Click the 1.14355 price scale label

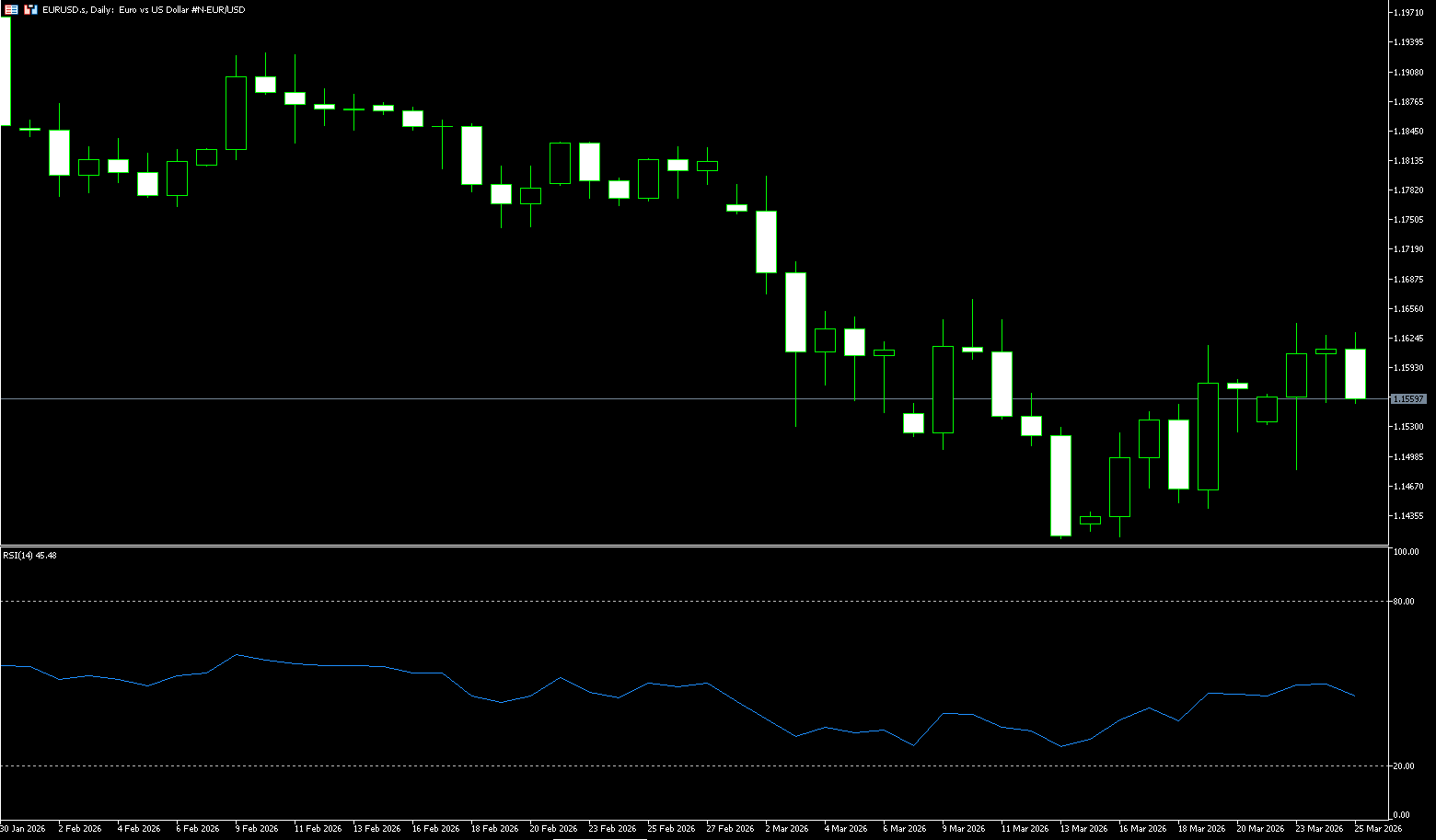point(1408,516)
